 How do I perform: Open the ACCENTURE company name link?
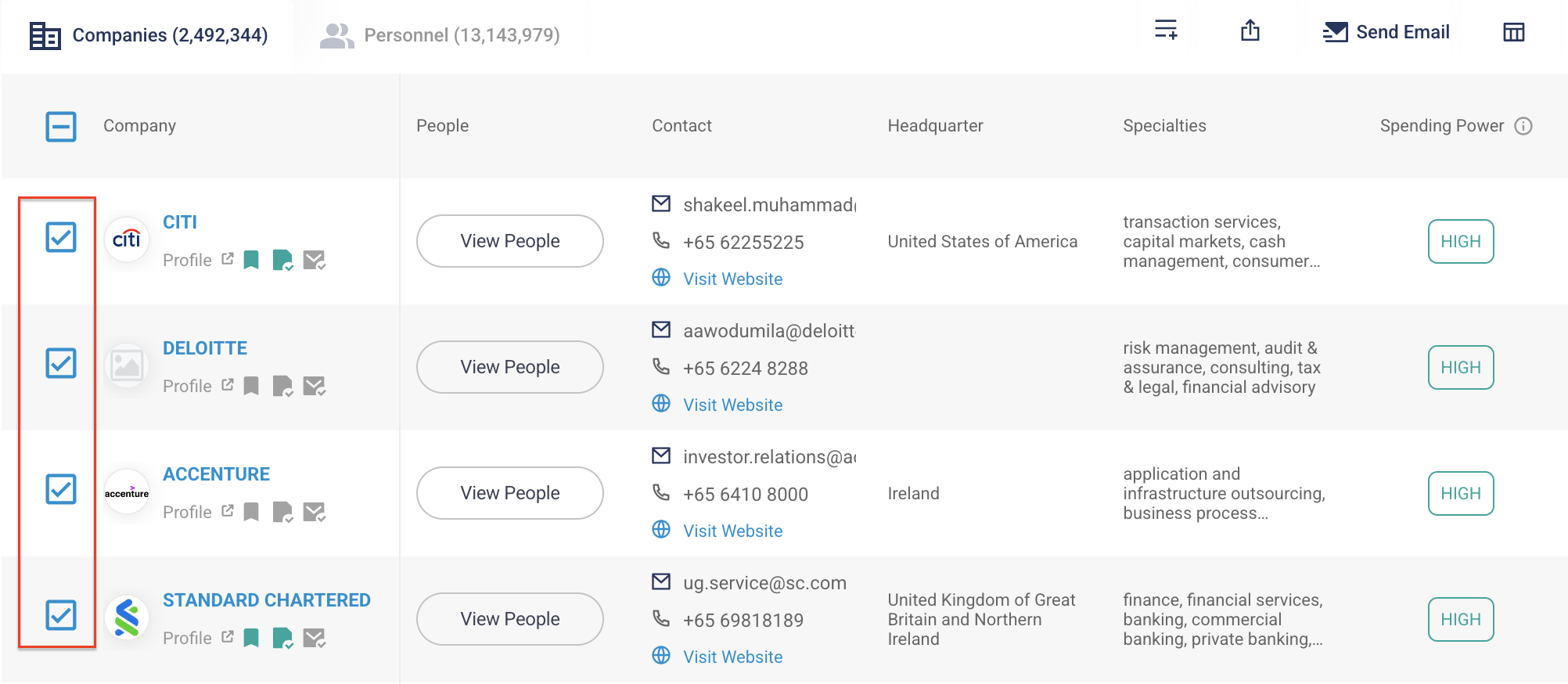point(217,474)
